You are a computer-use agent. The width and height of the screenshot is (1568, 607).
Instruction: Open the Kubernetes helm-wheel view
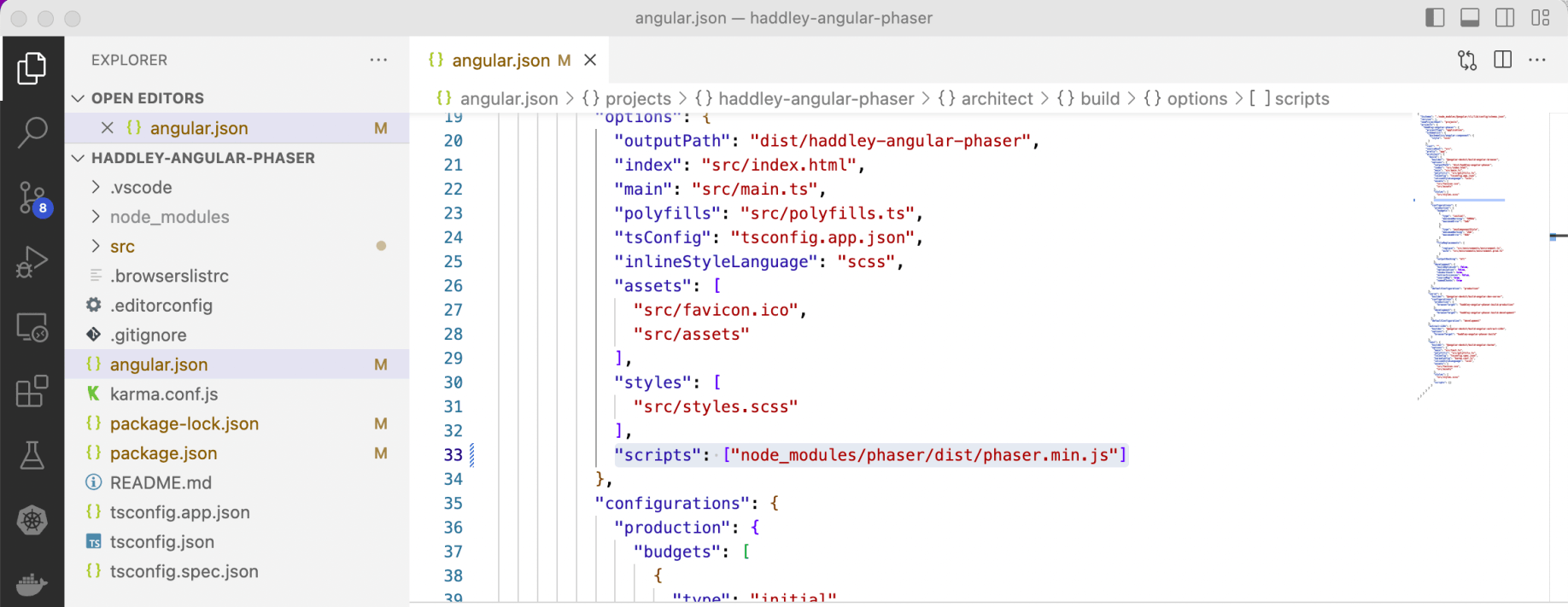coord(32,520)
